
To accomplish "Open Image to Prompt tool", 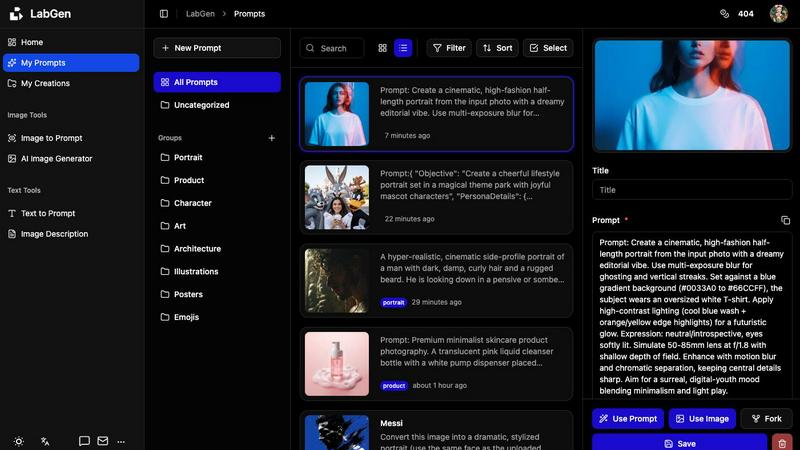I will 51,138.
